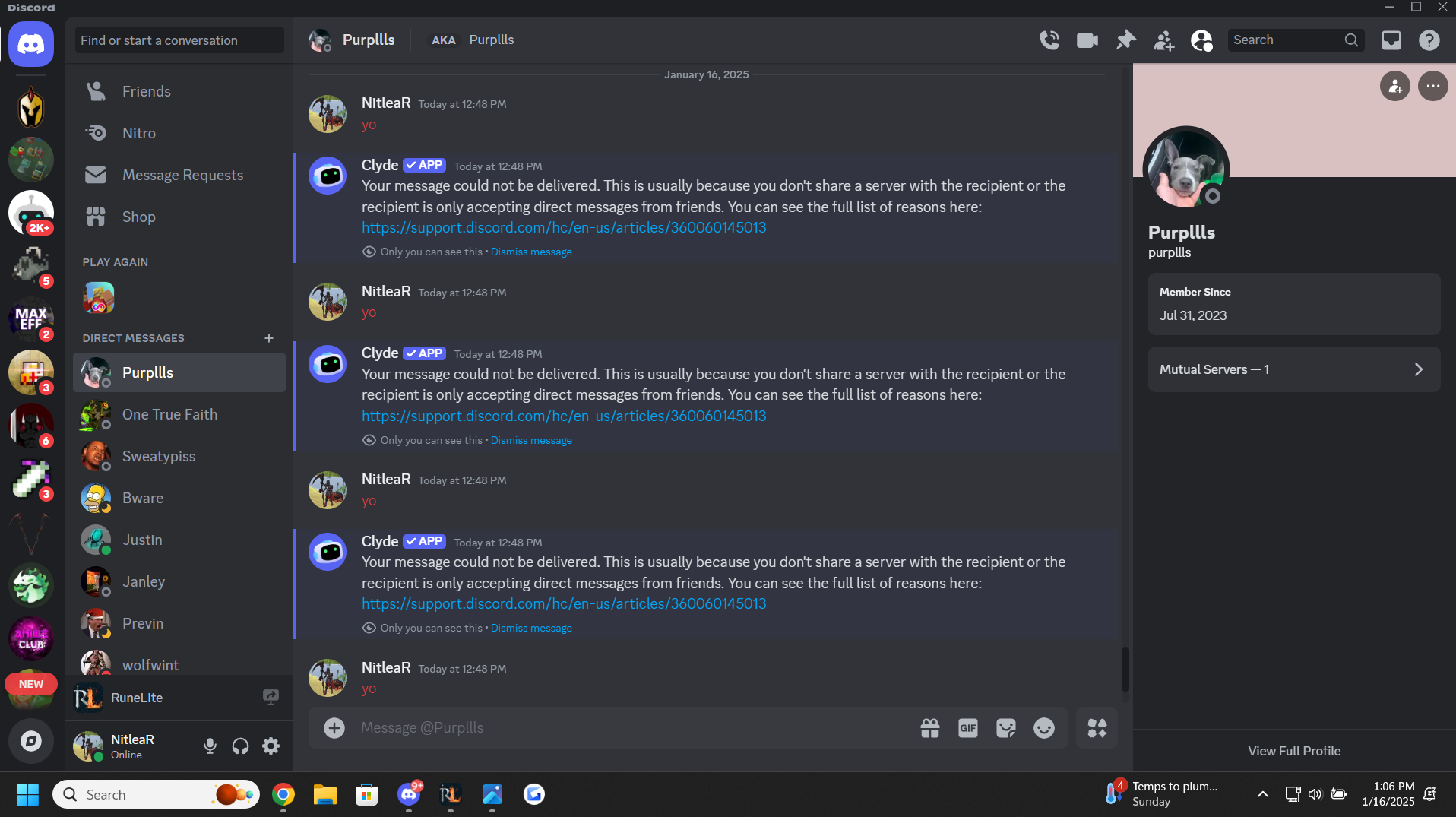Open the Anime Club server
The height and width of the screenshot is (817, 1456).
click(31, 638)
